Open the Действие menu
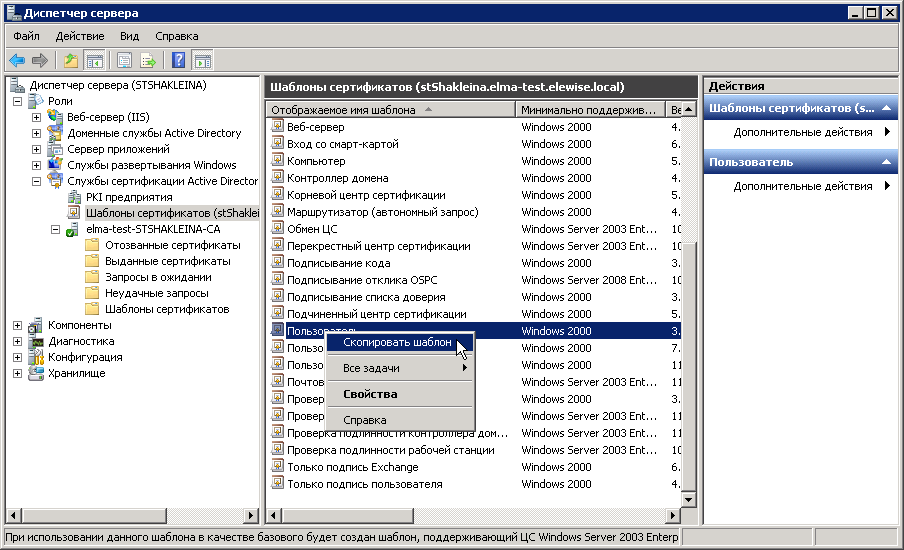Image resolution: width=904 pixels, height=550 pixels. coord(79,36)
